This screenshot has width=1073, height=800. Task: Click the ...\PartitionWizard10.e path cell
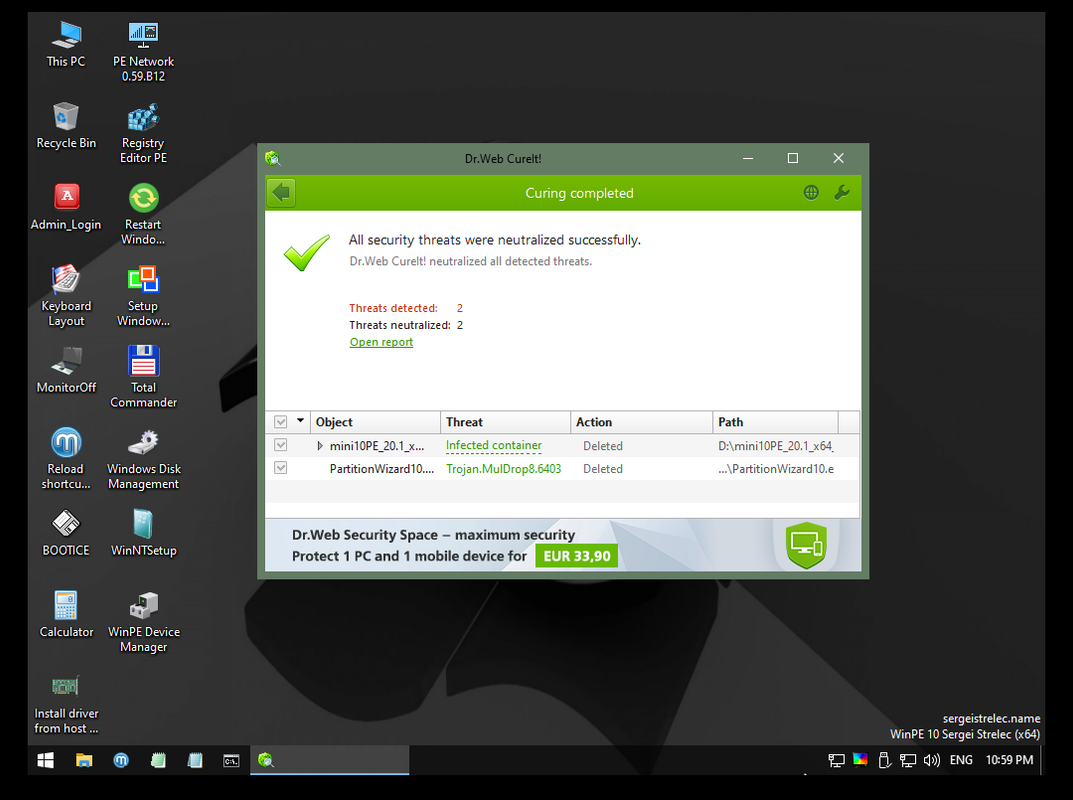(x=776, y=469)
